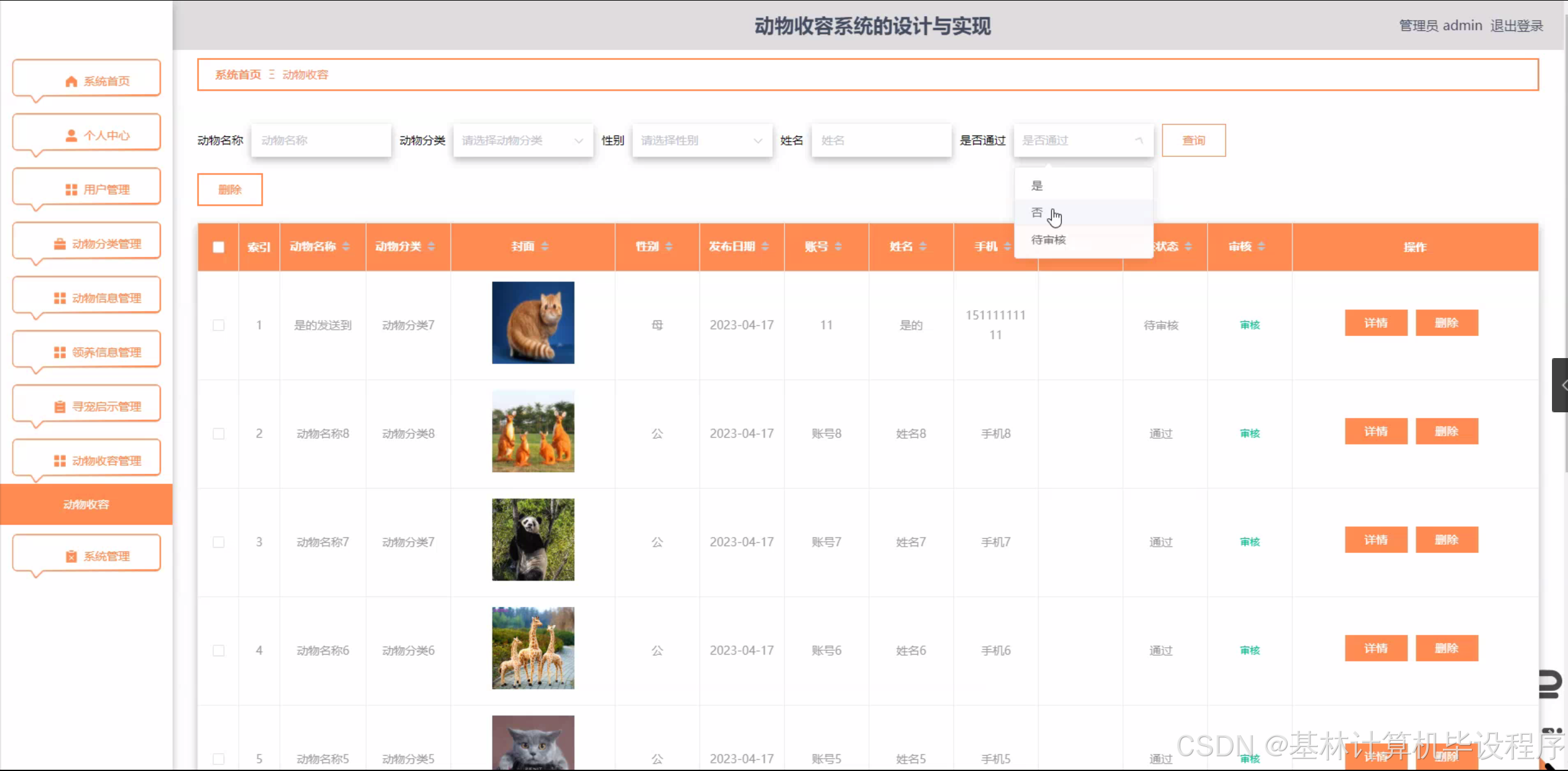Select 是 option in dropdown list

[1037, 186]
